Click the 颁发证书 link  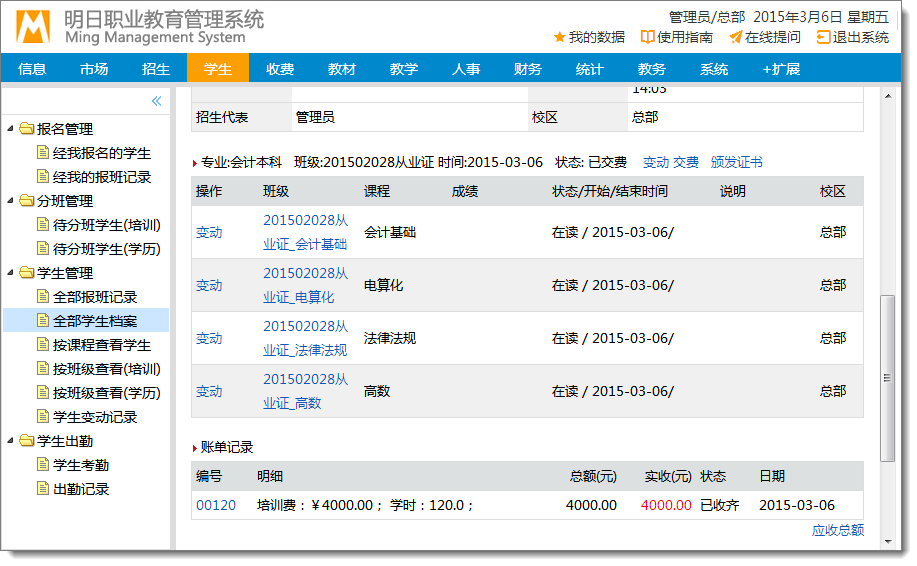pos(736,162)
